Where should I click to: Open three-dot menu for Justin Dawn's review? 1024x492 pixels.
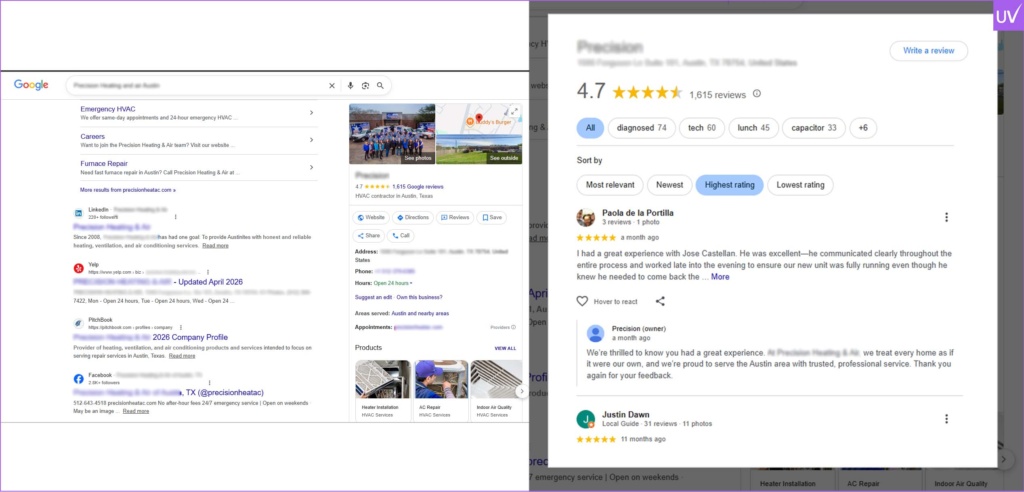pos(946,419)
